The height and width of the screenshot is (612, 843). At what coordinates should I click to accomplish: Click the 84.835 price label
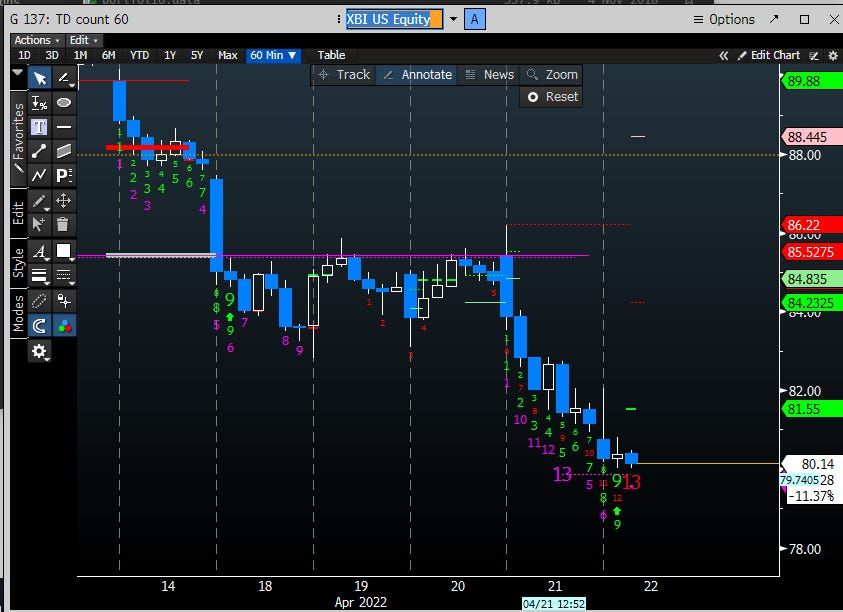(x=812, y=279)
